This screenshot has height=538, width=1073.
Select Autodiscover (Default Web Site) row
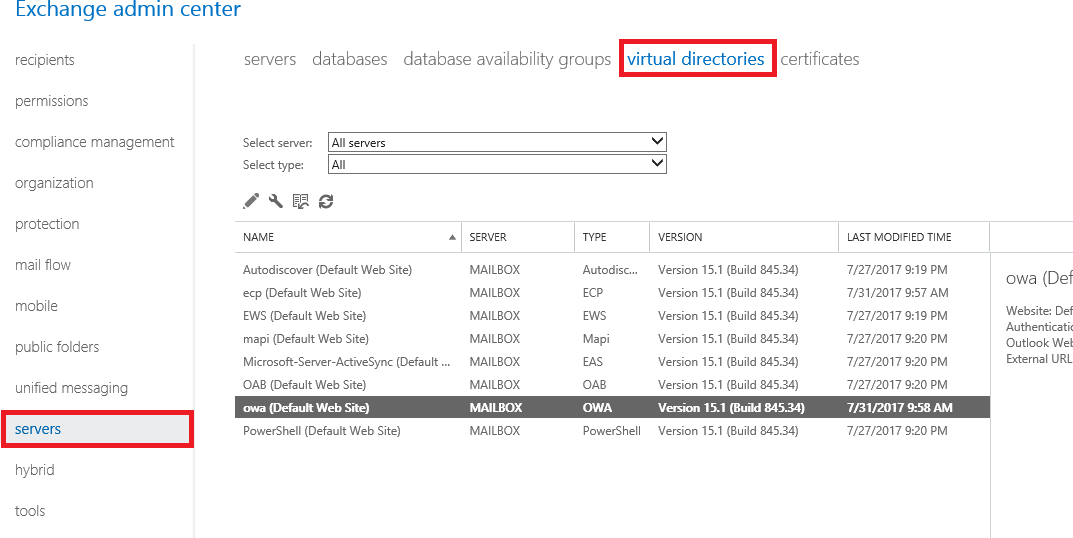tap(612, 270)
